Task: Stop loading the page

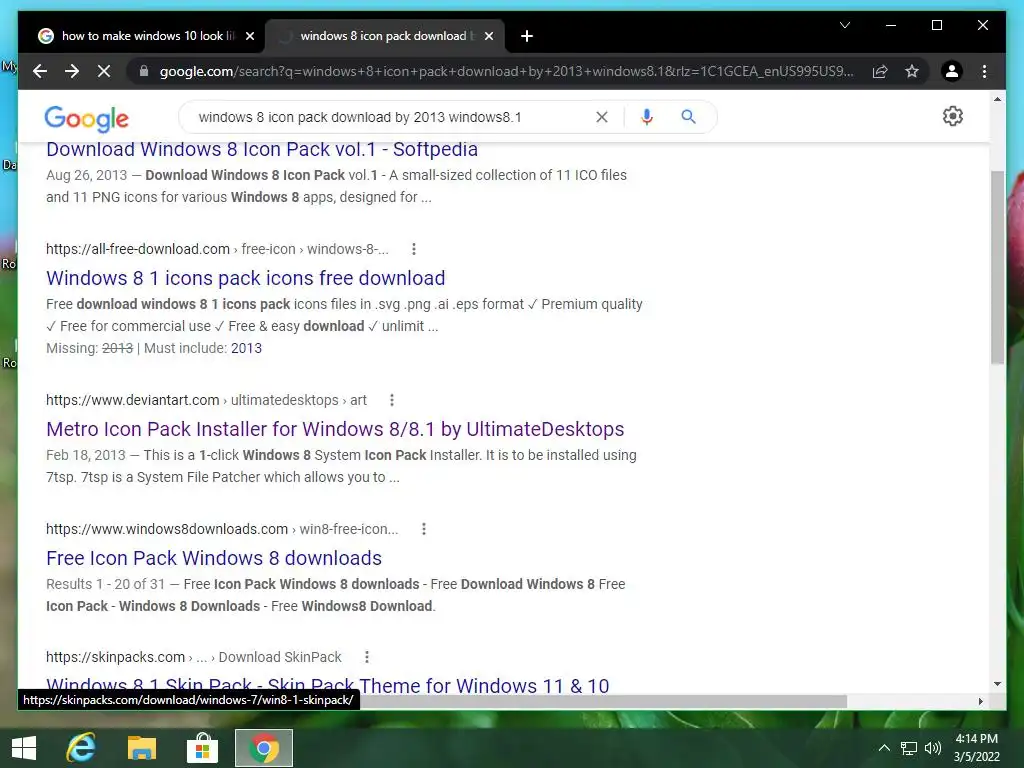Action: (x=104, y=71)
